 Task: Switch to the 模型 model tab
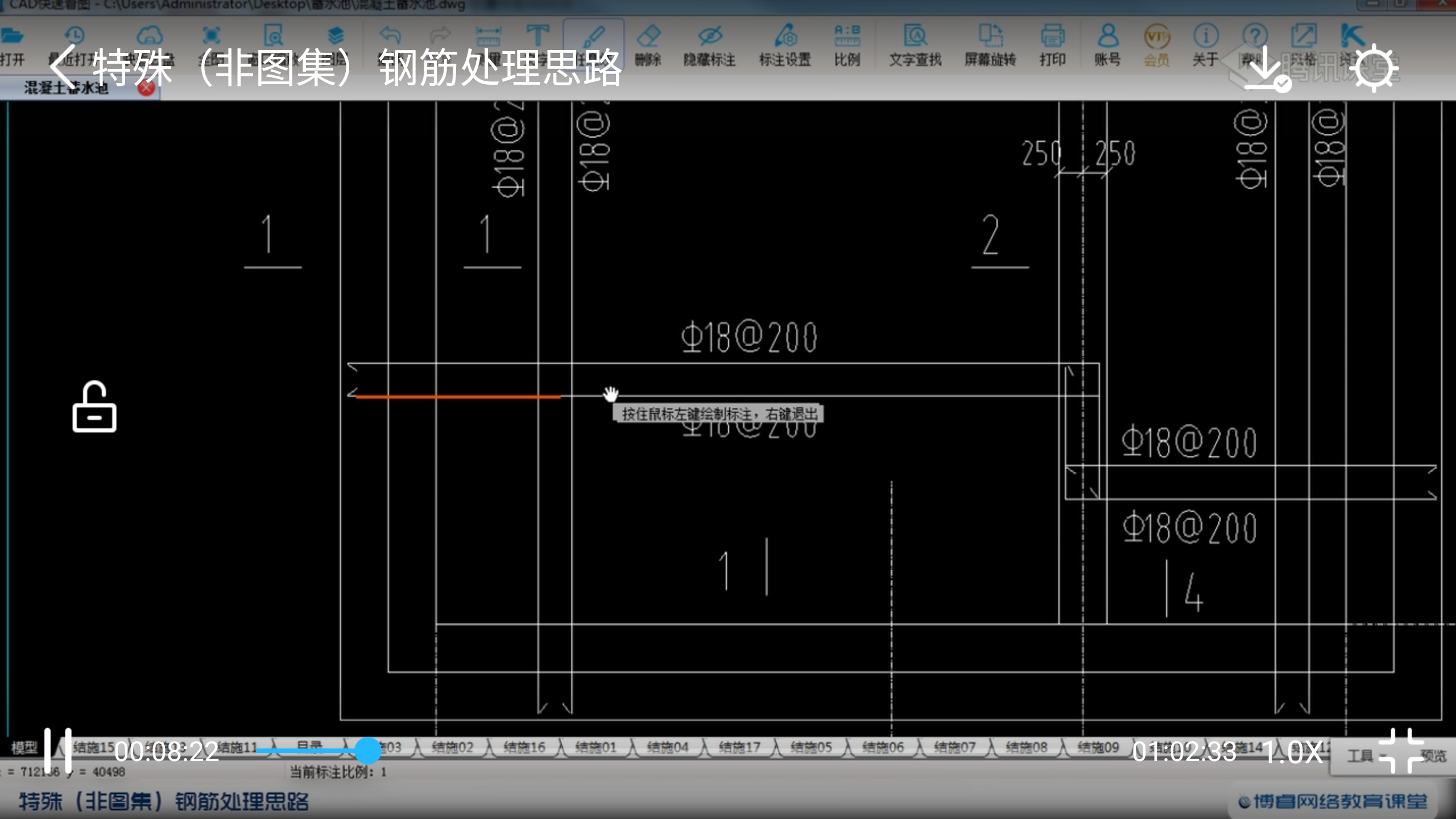point(24,747)
